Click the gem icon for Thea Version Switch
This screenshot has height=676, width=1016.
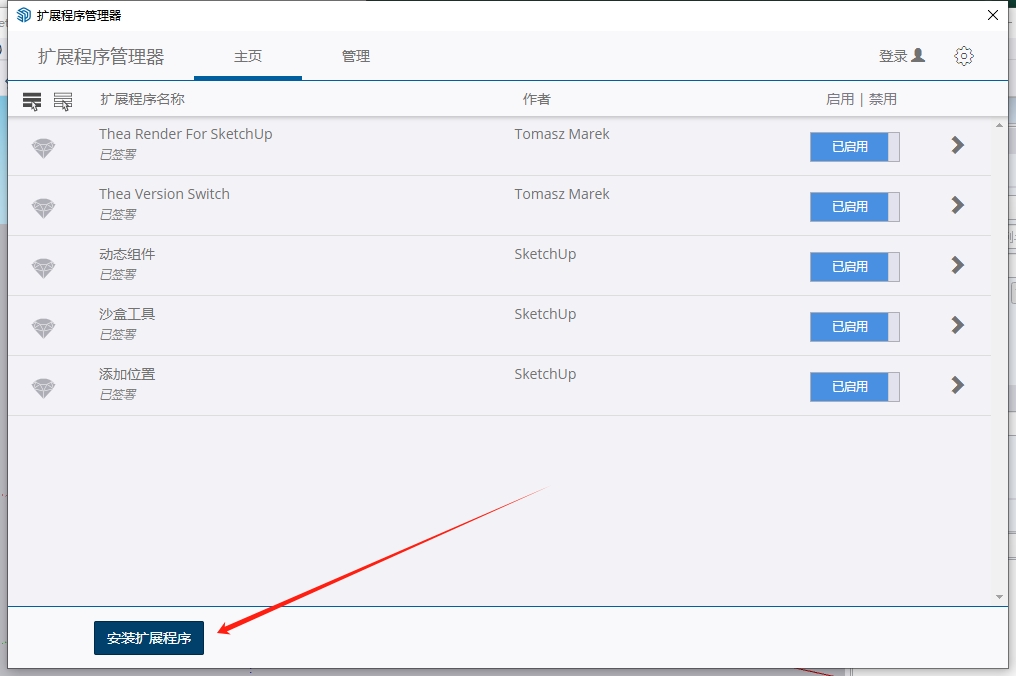click(x=43, y=208)
